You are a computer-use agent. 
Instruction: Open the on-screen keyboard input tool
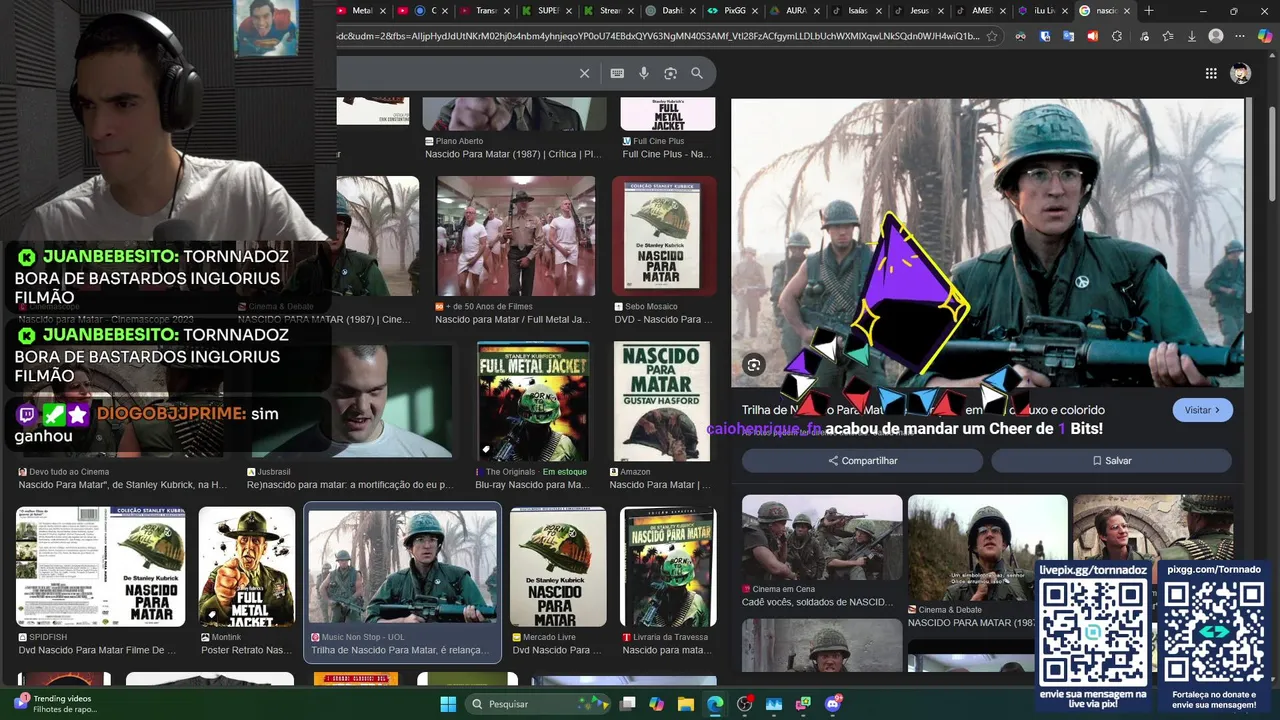tap(617, 73)
